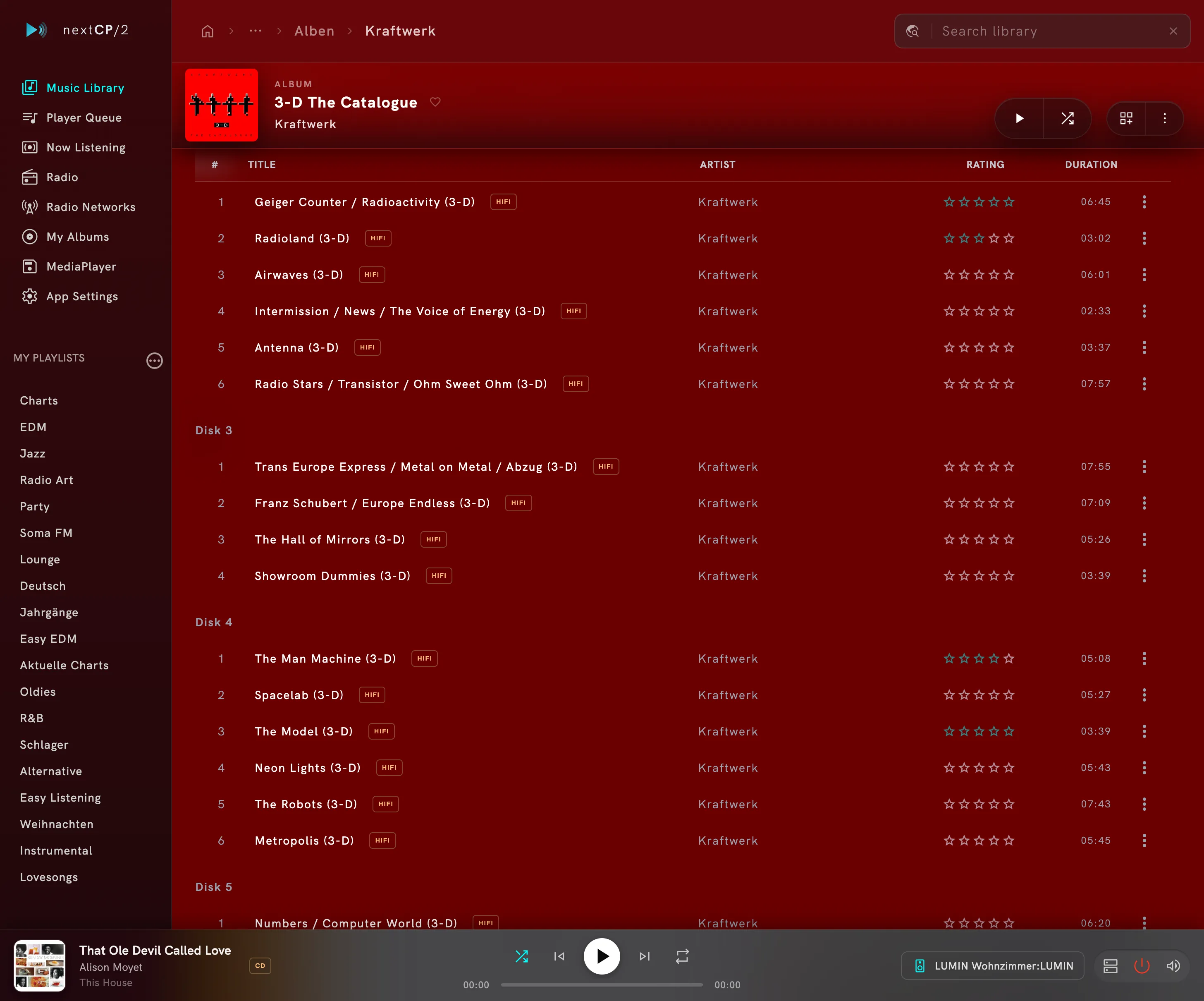
Task: Toggle shuffle in the player bar
Action: (522, 956)
